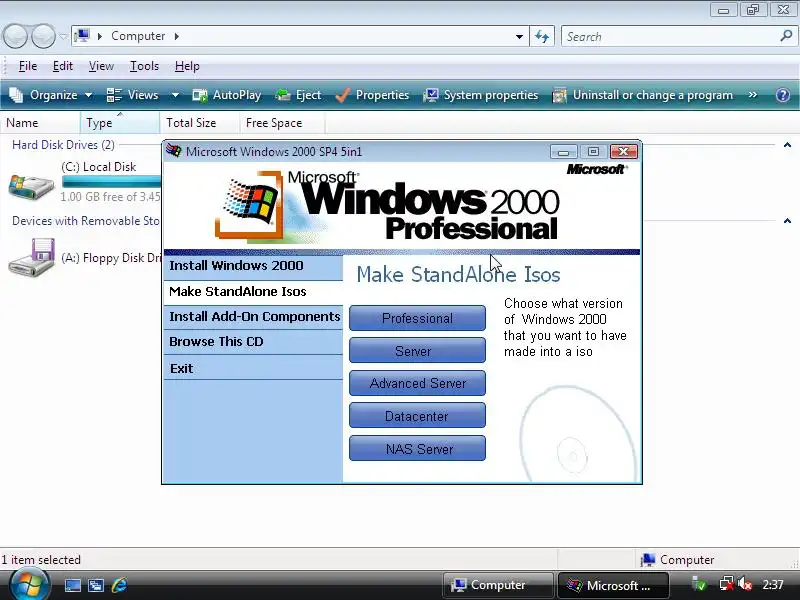Select Browse This CD in sidebar

coord(253,342)
